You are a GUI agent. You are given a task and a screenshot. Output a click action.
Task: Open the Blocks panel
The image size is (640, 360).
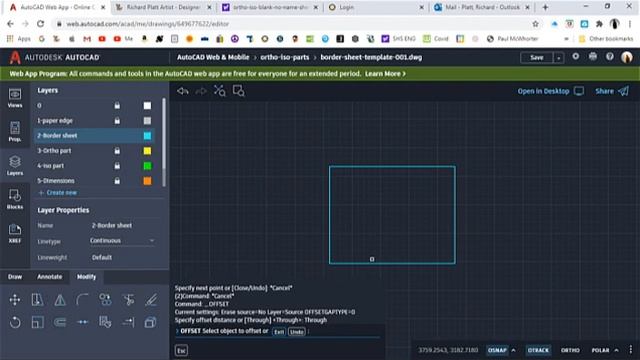[15, 200]
